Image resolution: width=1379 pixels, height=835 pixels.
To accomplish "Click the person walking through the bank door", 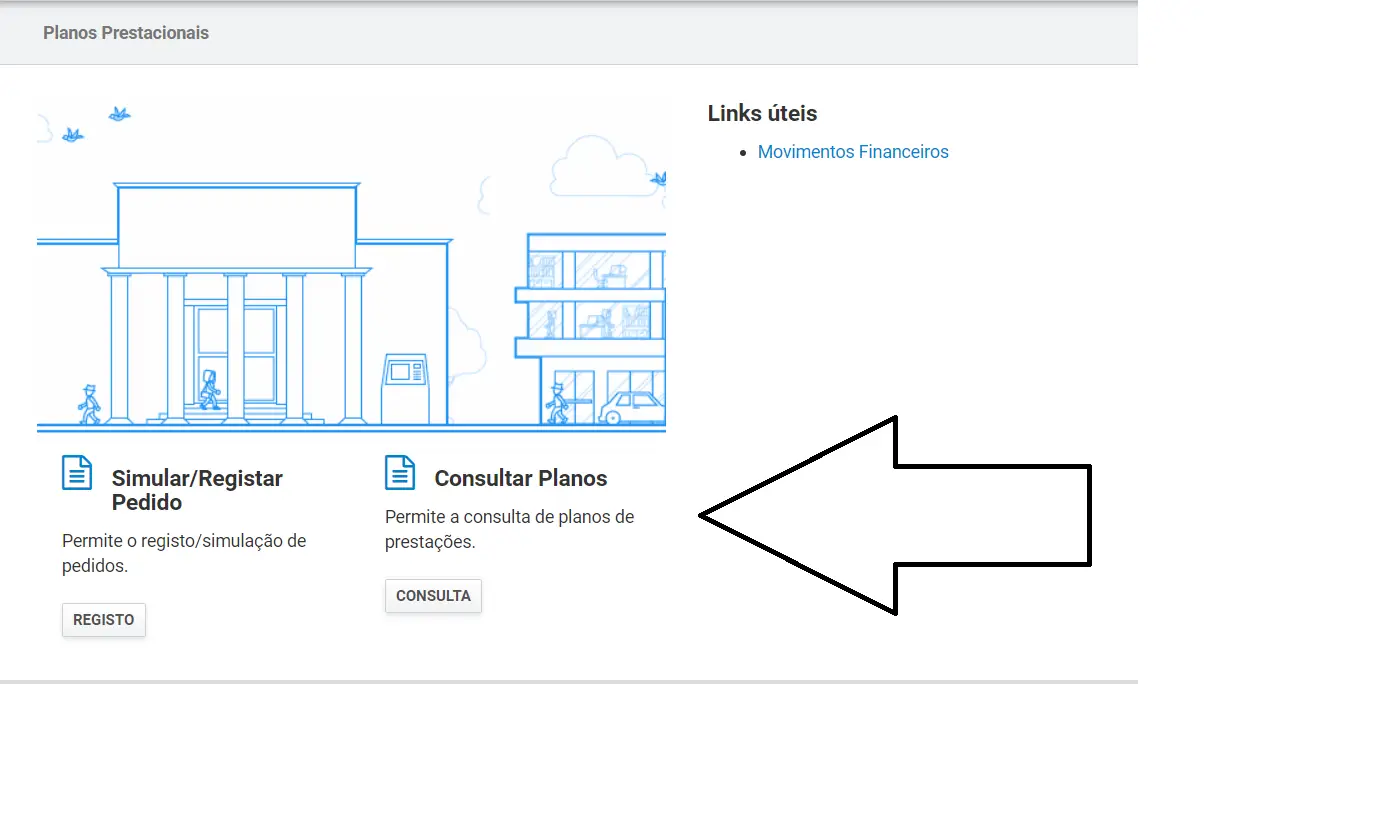I will 209,389.
